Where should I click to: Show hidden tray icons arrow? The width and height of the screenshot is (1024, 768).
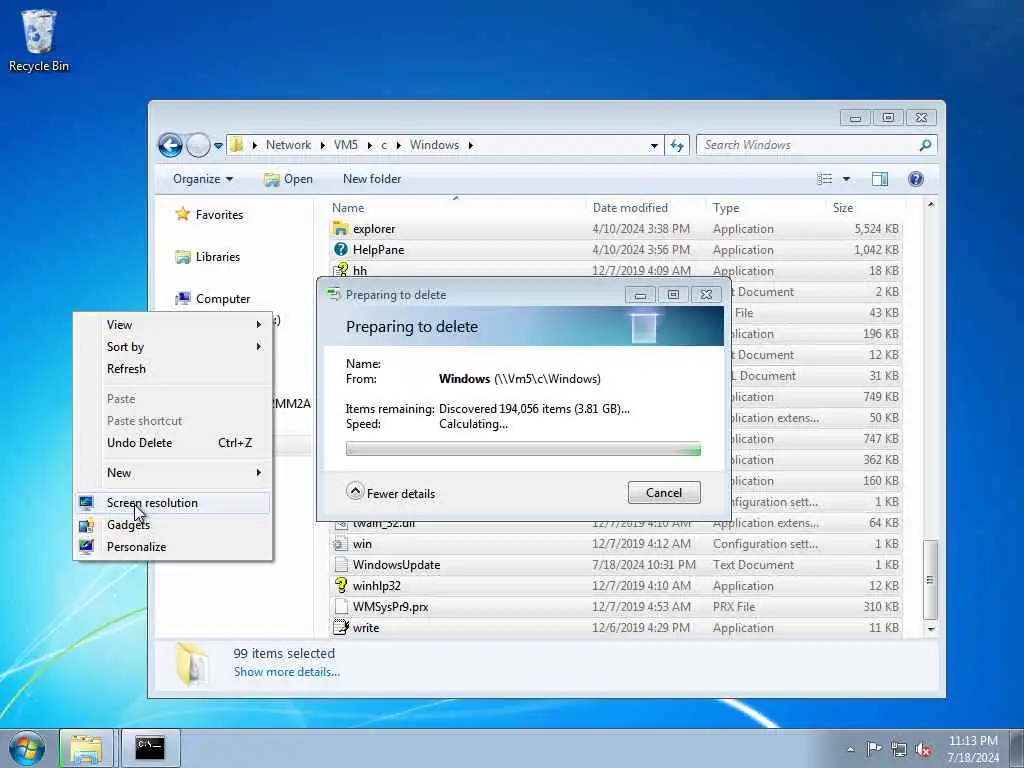[x=850, y=749]
